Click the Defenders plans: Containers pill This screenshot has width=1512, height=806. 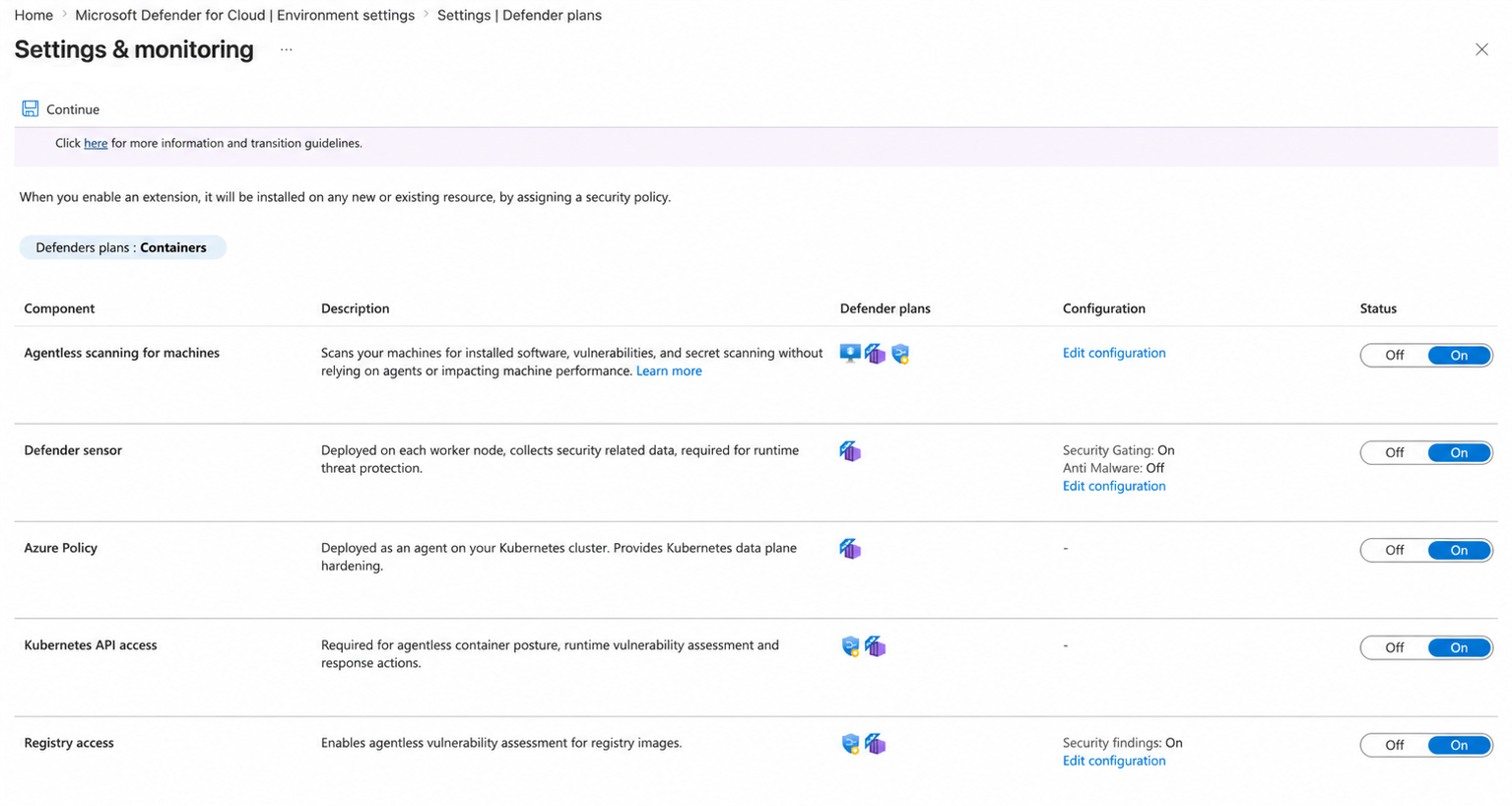122,247
